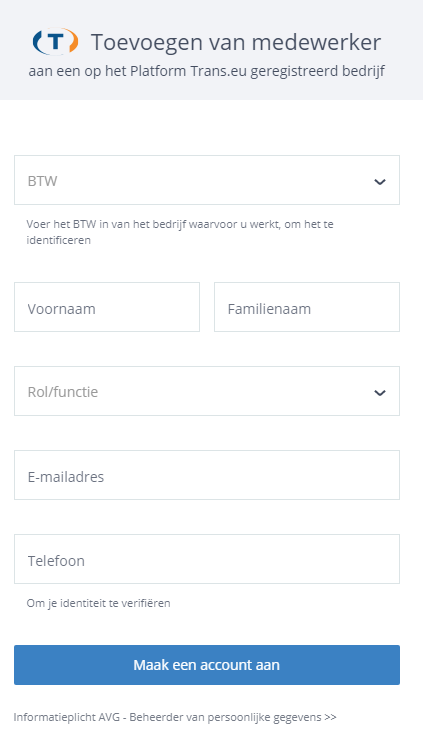The image size is (423, 753).
Task: Click the Toevoegen van medewerker heading
Action: point(236,42)
